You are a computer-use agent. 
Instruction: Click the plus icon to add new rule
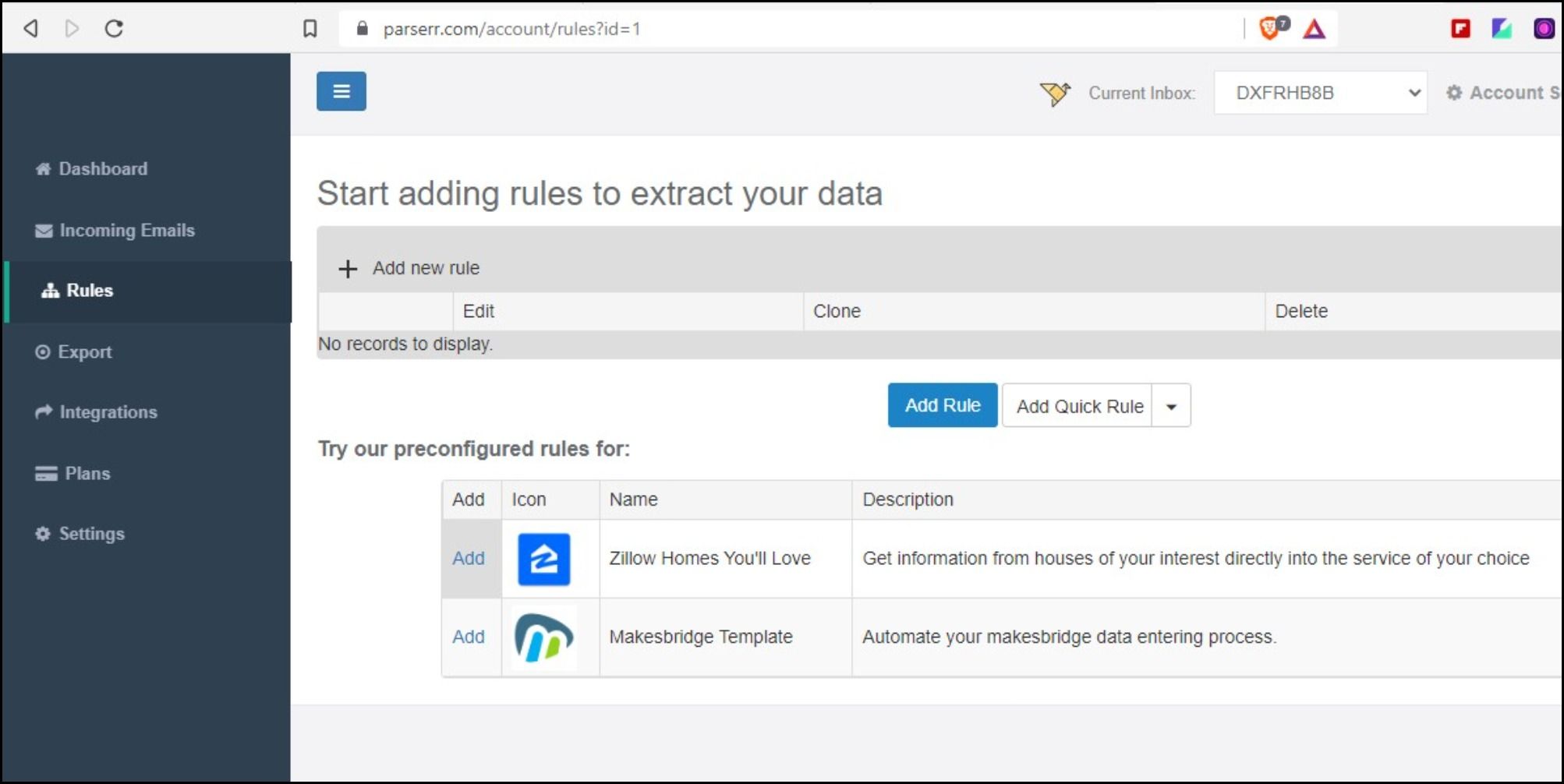click(x=348, y=269)
